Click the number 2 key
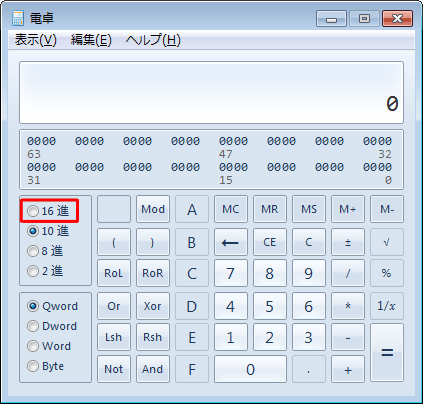 click(x=270, y=337)
